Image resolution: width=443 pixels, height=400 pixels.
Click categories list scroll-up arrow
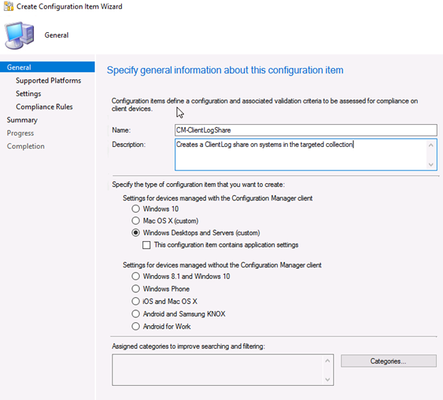tap(327, 361)
